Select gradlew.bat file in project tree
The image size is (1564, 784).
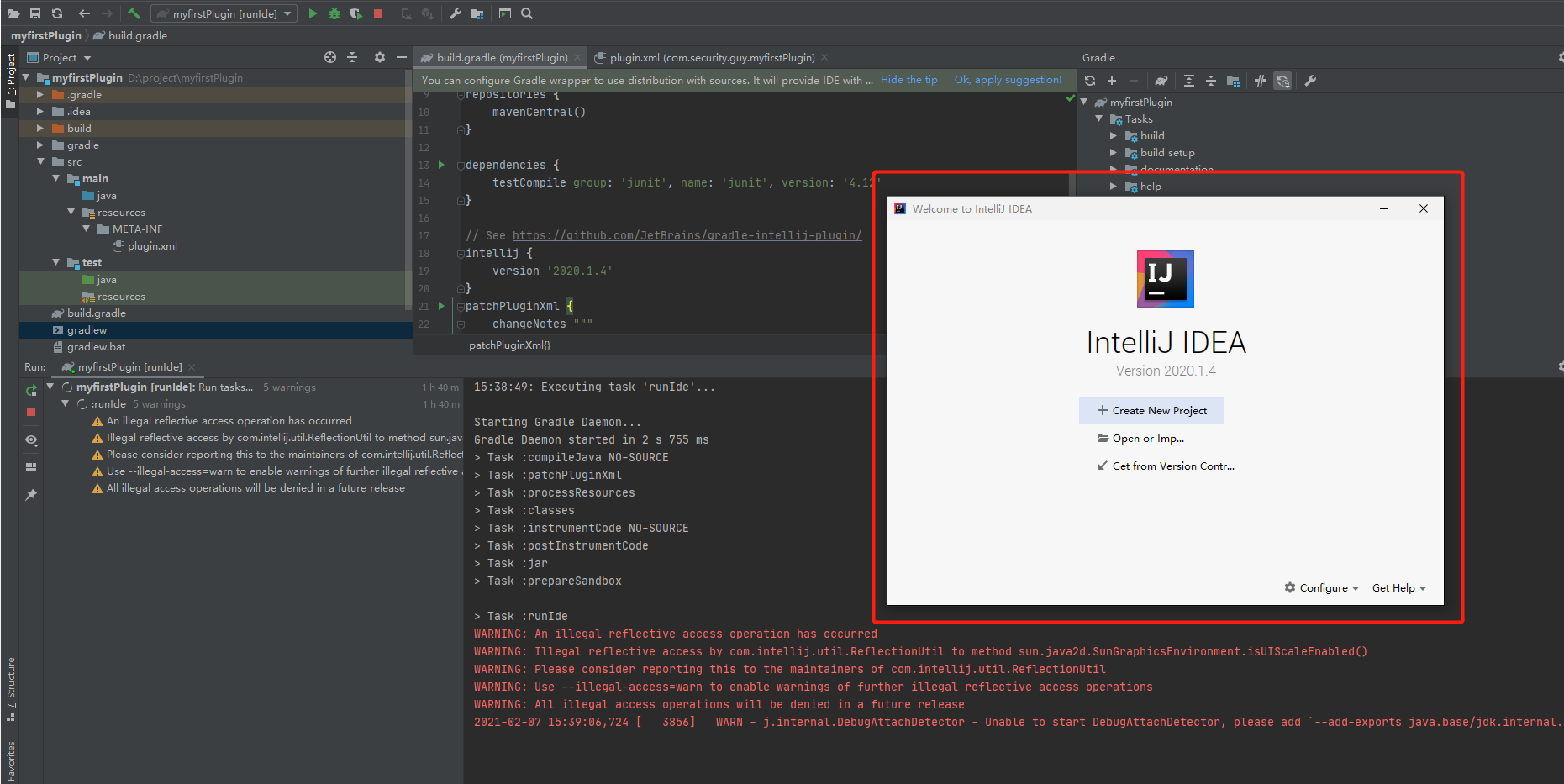pyautogui.click(x=96, y=347)
